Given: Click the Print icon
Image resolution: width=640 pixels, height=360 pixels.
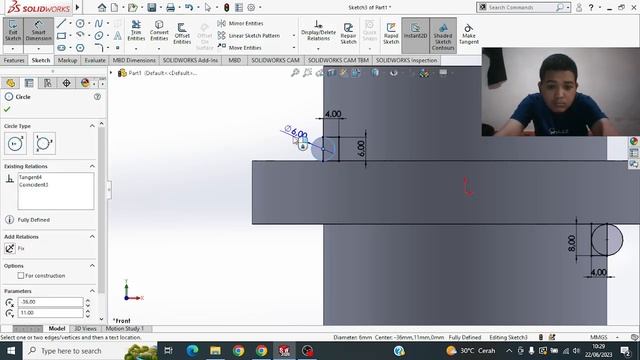Looking at the screenshot, I should click(171, 7).
